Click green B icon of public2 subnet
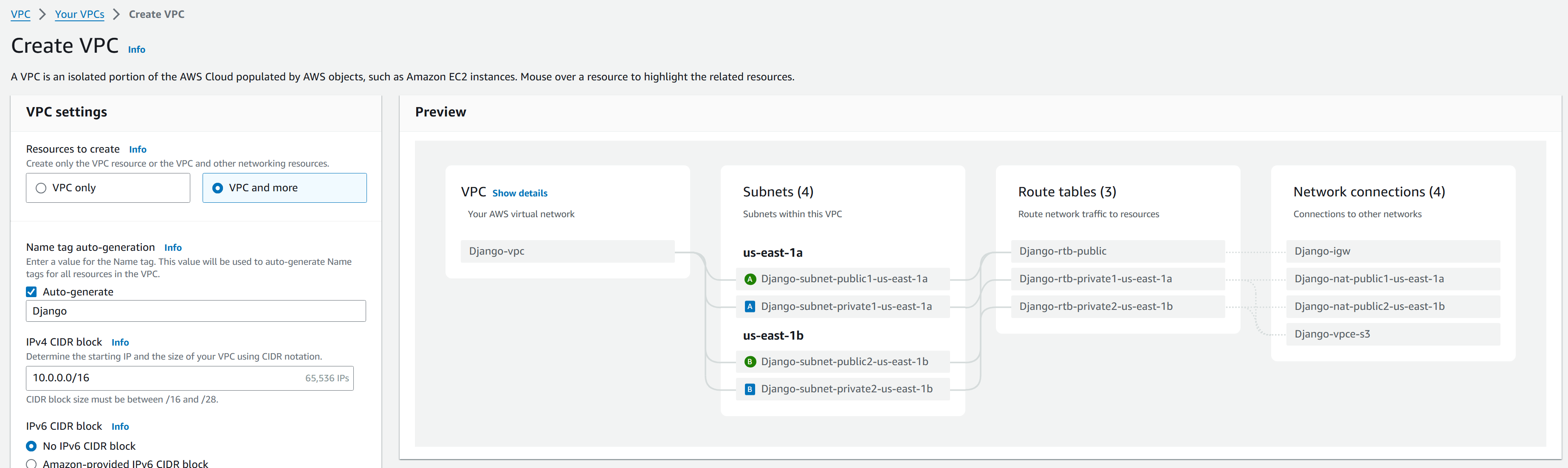Viewport: 1568px width, 468px height. [x=750, y=362]
